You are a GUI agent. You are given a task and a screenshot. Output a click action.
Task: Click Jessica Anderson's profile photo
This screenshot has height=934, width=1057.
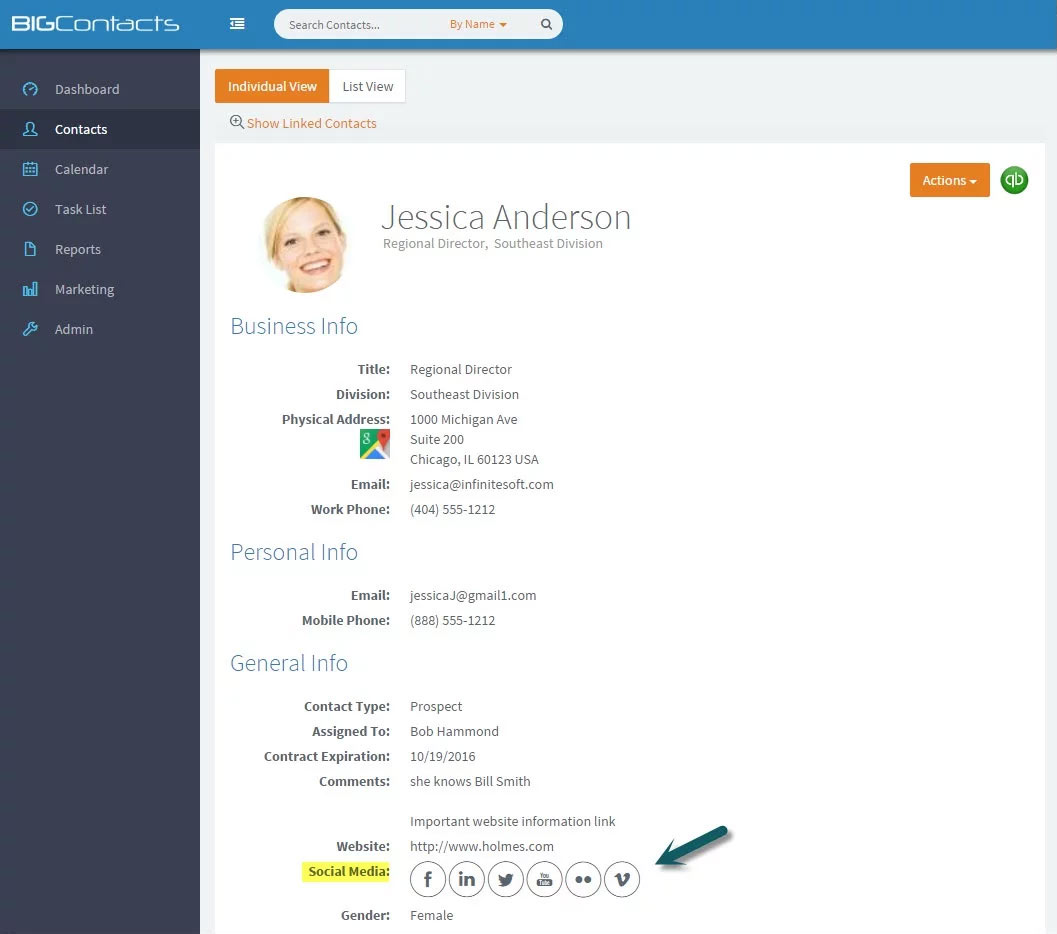pyautogui.click(x=307, y=244)
